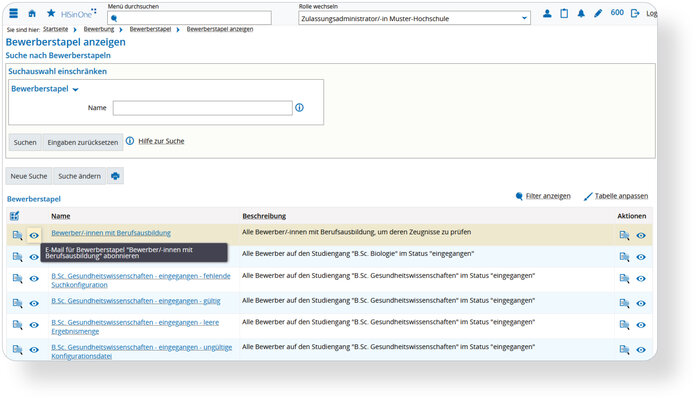
Task: Navigate to Bewerberstapel breadcrumb
Action: (x=150, y=29)
